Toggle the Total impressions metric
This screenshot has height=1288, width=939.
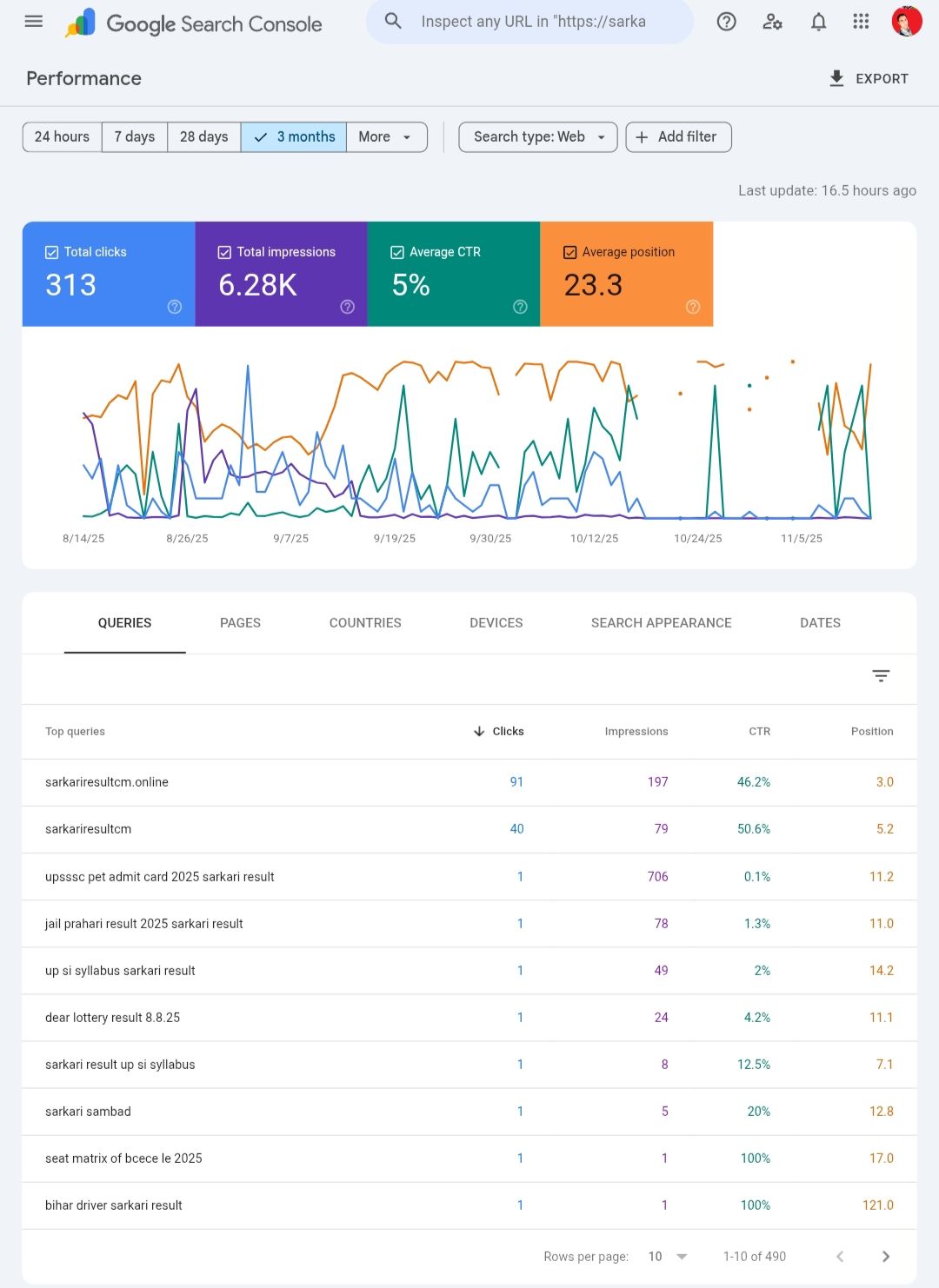224,252
